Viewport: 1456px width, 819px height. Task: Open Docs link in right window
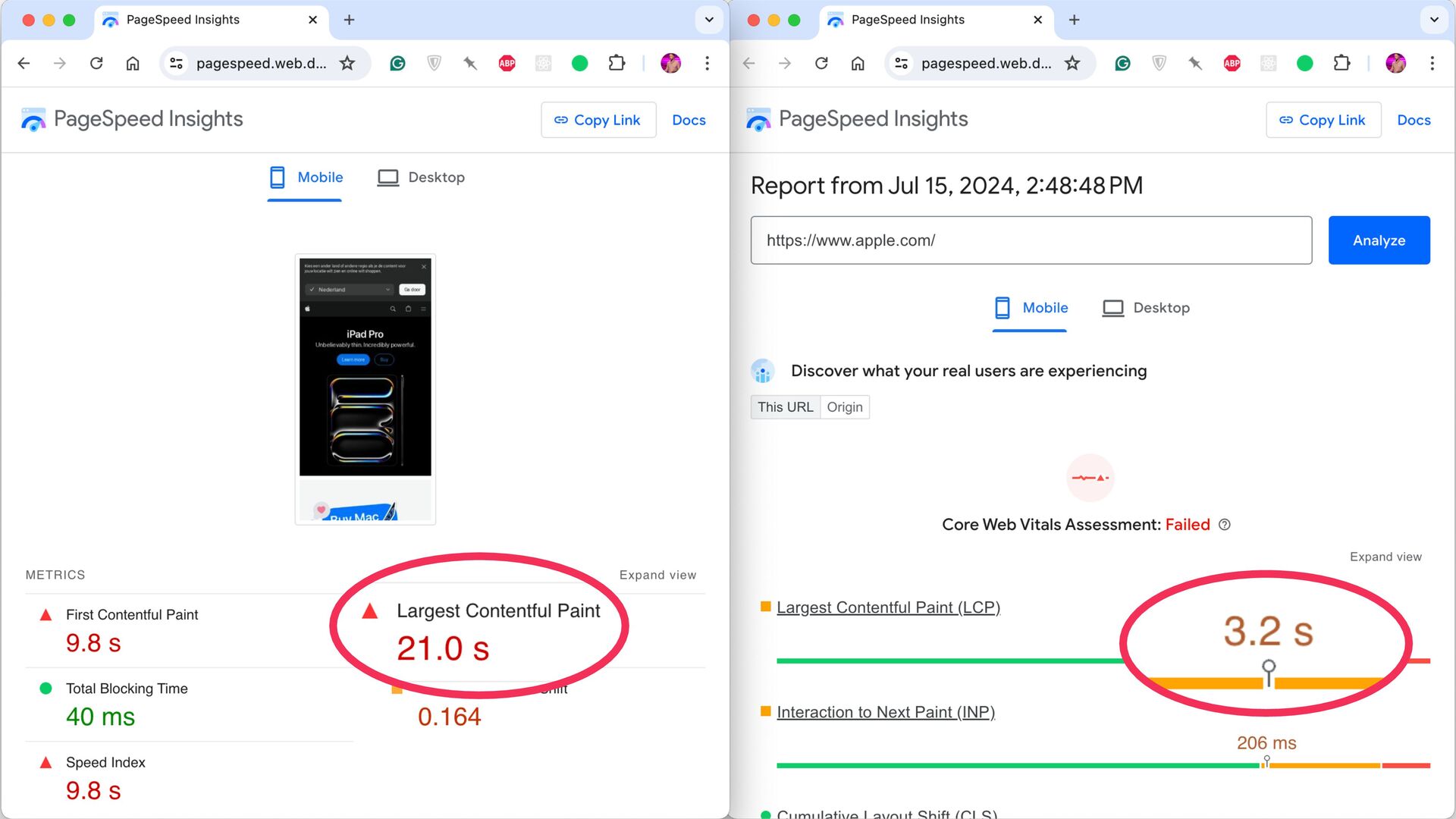pyautogui.click(x=1414, y=120)
